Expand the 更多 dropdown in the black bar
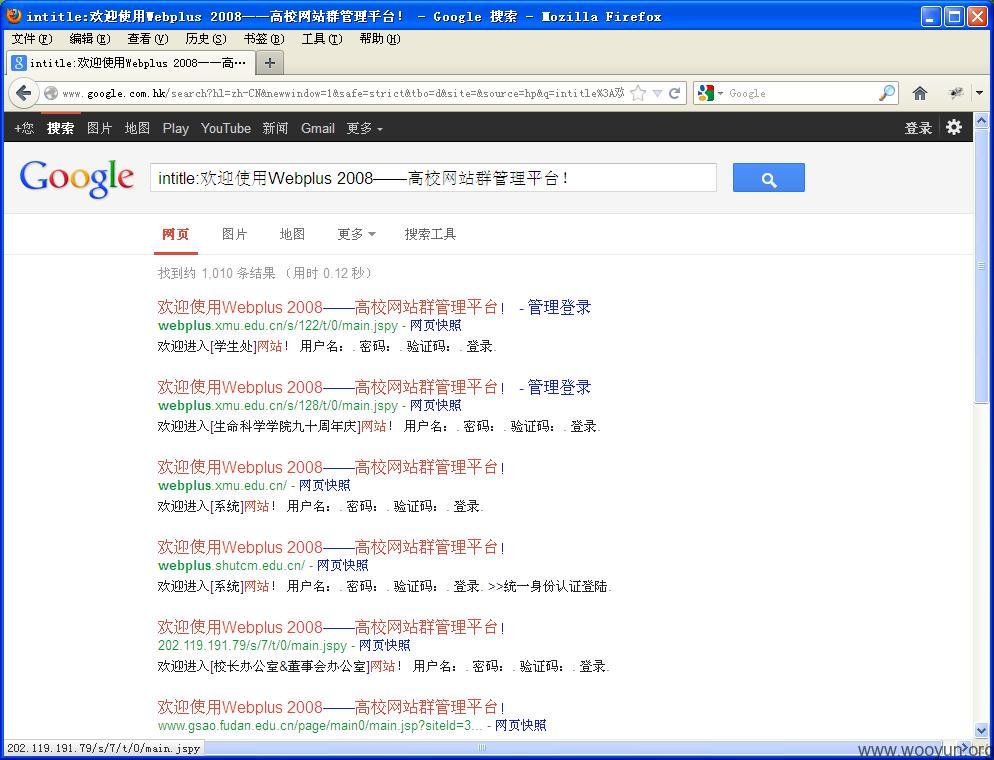 tap(365, 128)
